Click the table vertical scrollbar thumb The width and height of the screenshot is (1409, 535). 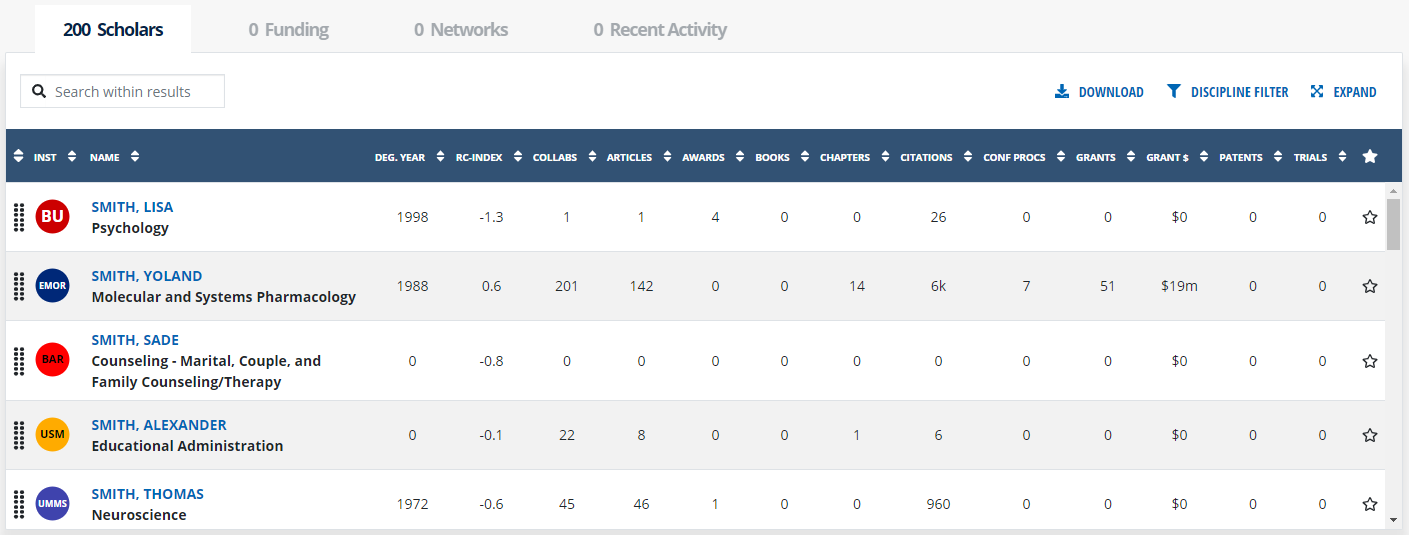1393,224
